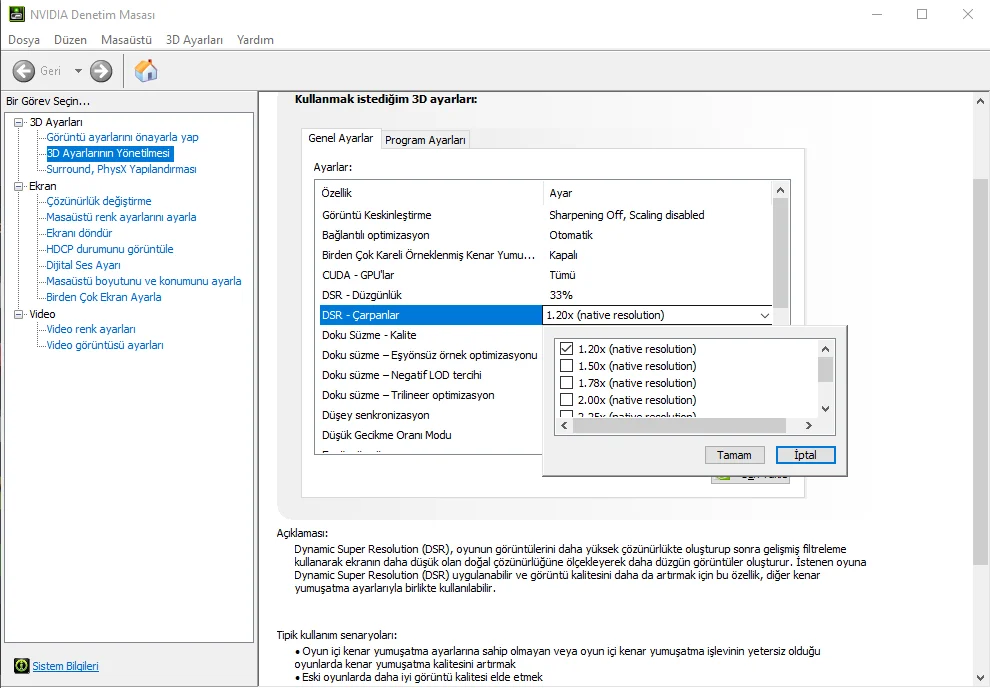
Task: Click the icon next to Sistem Bilgileri
Action: [x=22, y=665]
